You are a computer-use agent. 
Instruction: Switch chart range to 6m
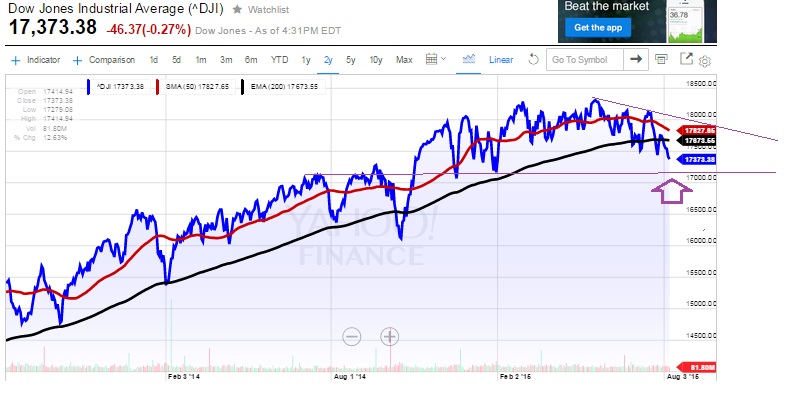(x=248, y=60)
